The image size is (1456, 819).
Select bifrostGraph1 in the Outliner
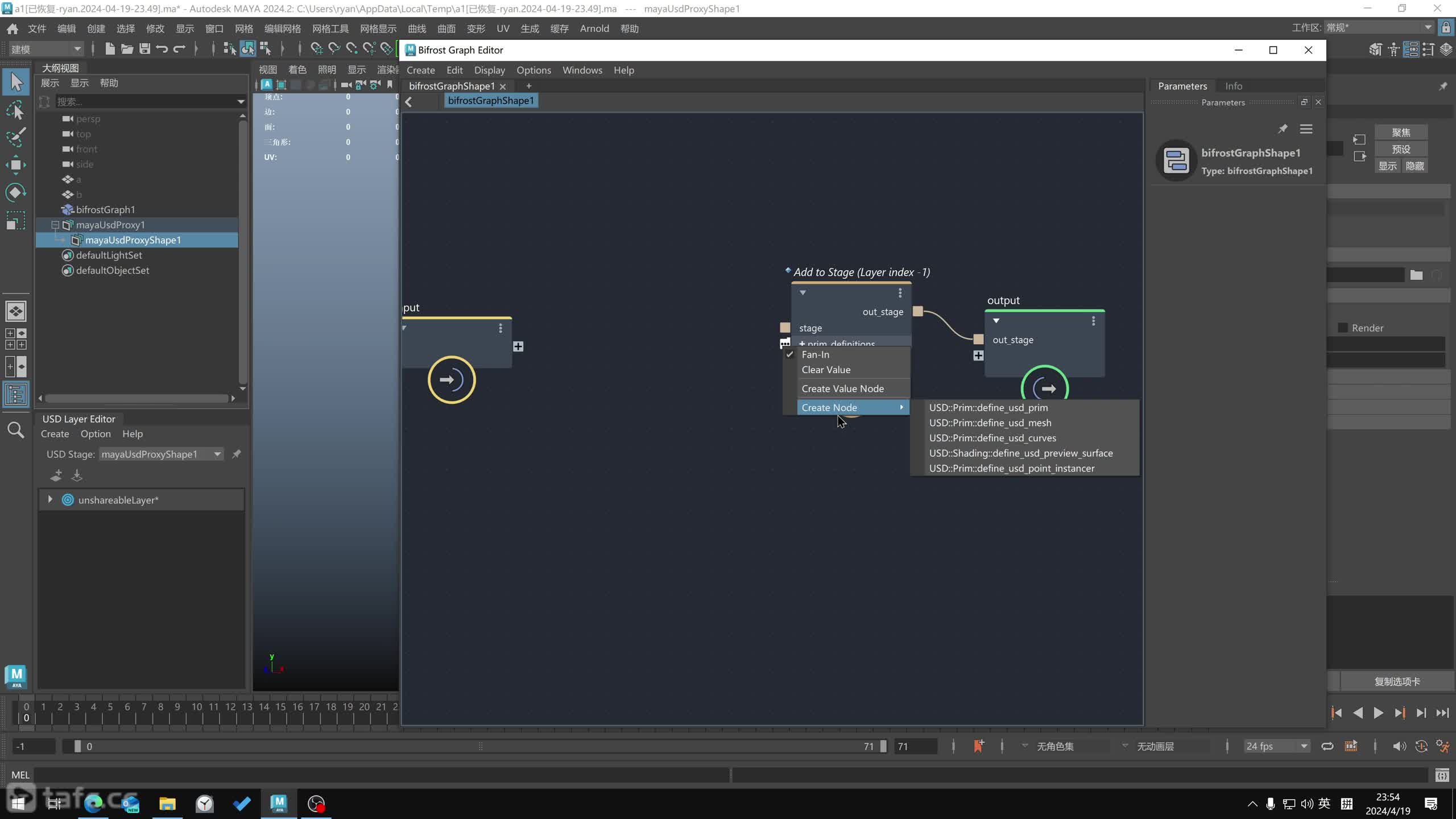coord(105,209)
